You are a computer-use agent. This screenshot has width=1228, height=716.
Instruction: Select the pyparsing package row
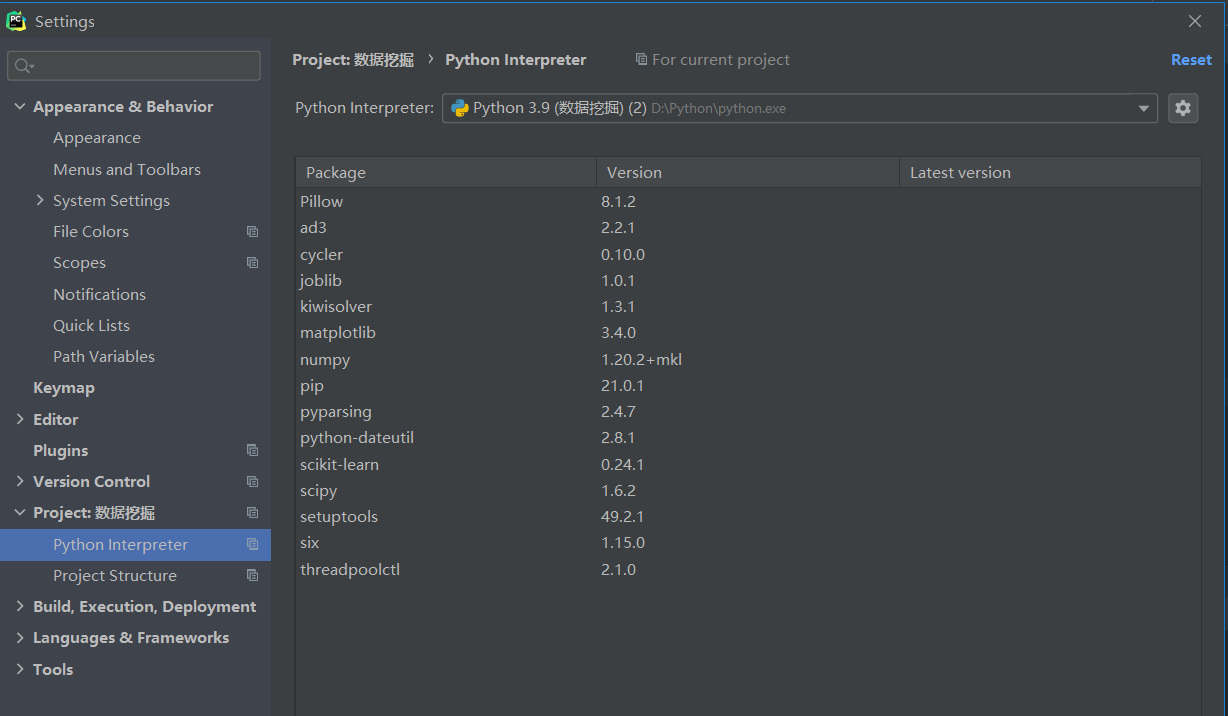pos(748,411)
